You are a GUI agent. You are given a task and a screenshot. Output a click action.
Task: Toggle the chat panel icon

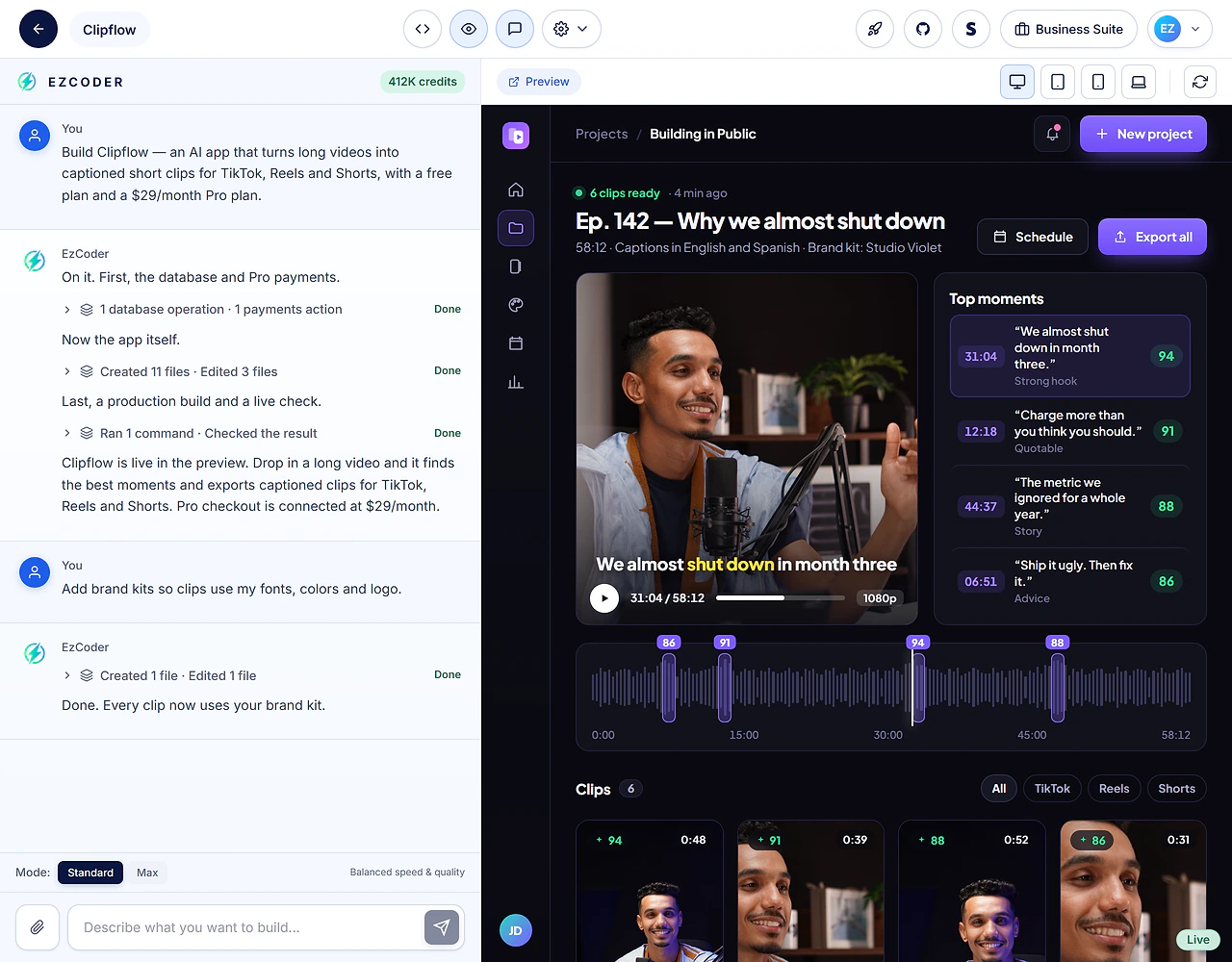pyautogui.click(x=515, y=29)
